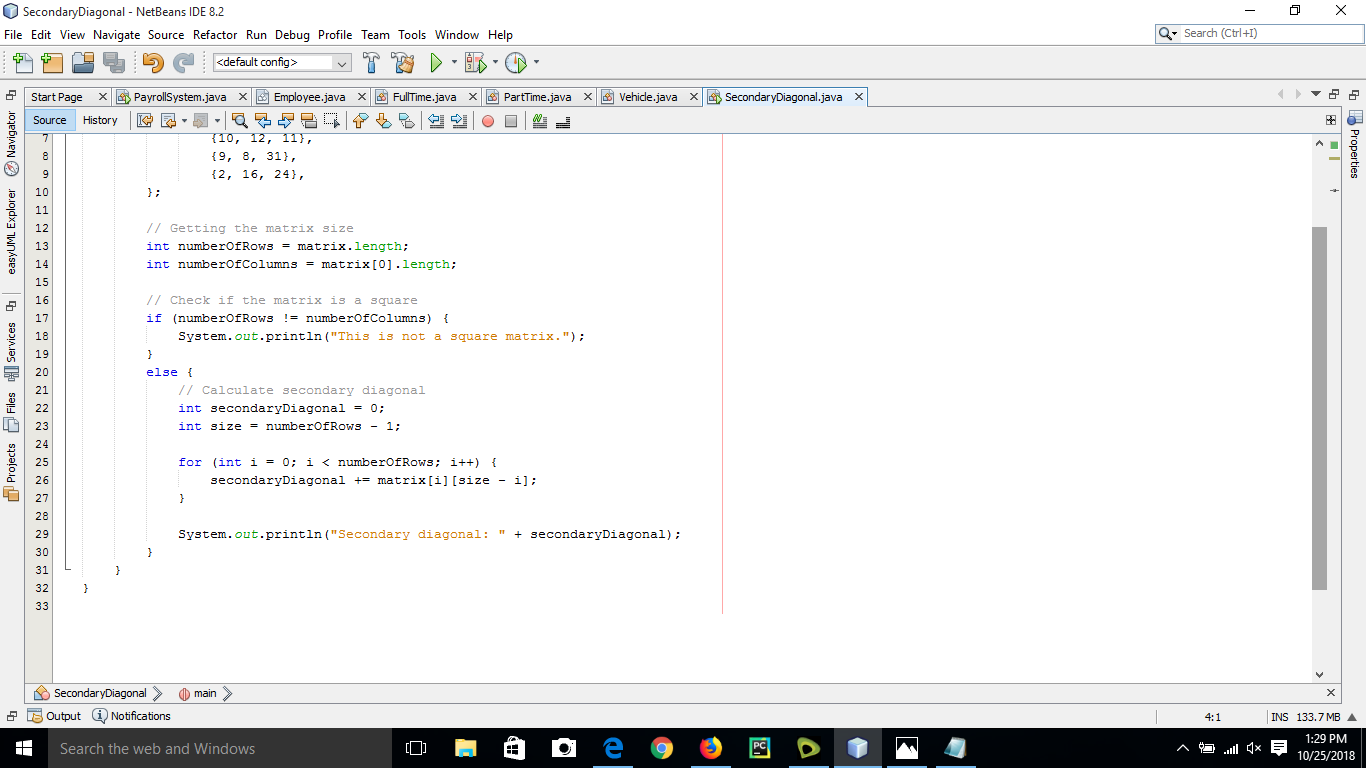Viewport: 1366px width, 768px height.
Task: Expand the Profile Project dropdown arrow
Action: (536, 63)
